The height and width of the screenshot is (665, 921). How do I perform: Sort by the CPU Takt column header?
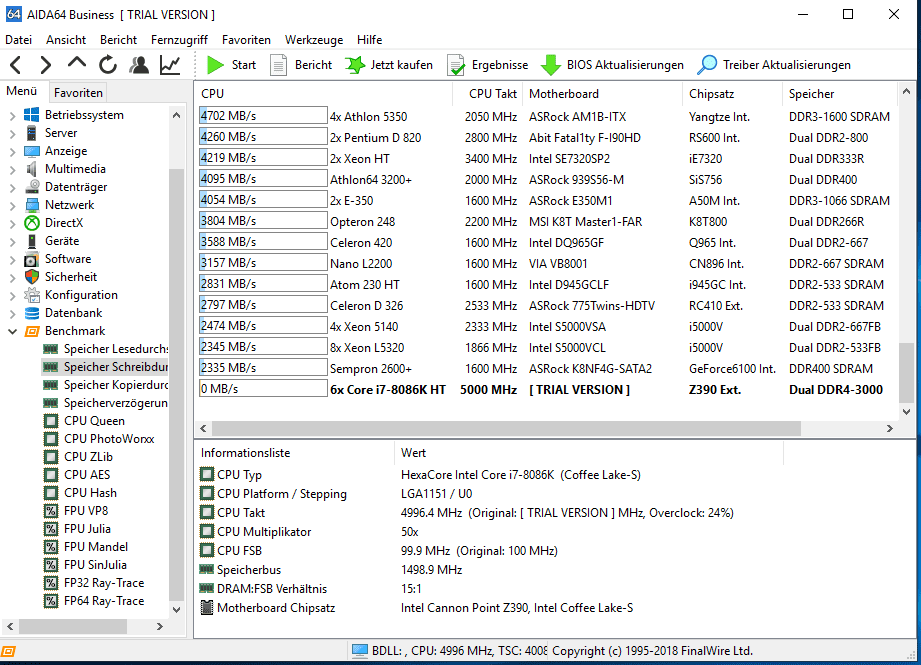tap(488, 94)
